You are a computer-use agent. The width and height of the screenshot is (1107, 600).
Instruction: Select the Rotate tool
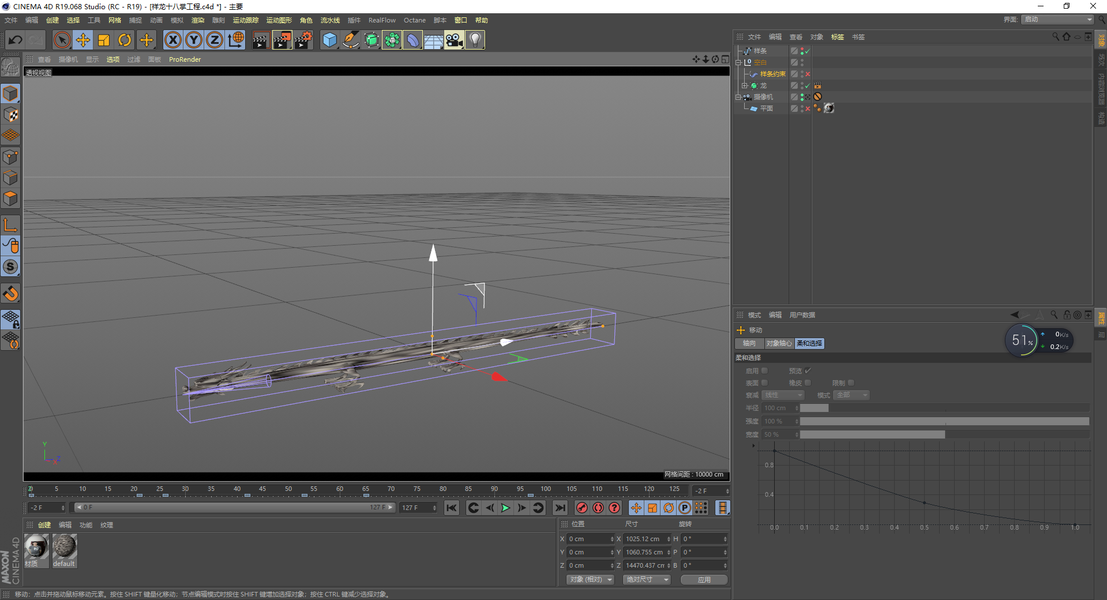point(125,40)
